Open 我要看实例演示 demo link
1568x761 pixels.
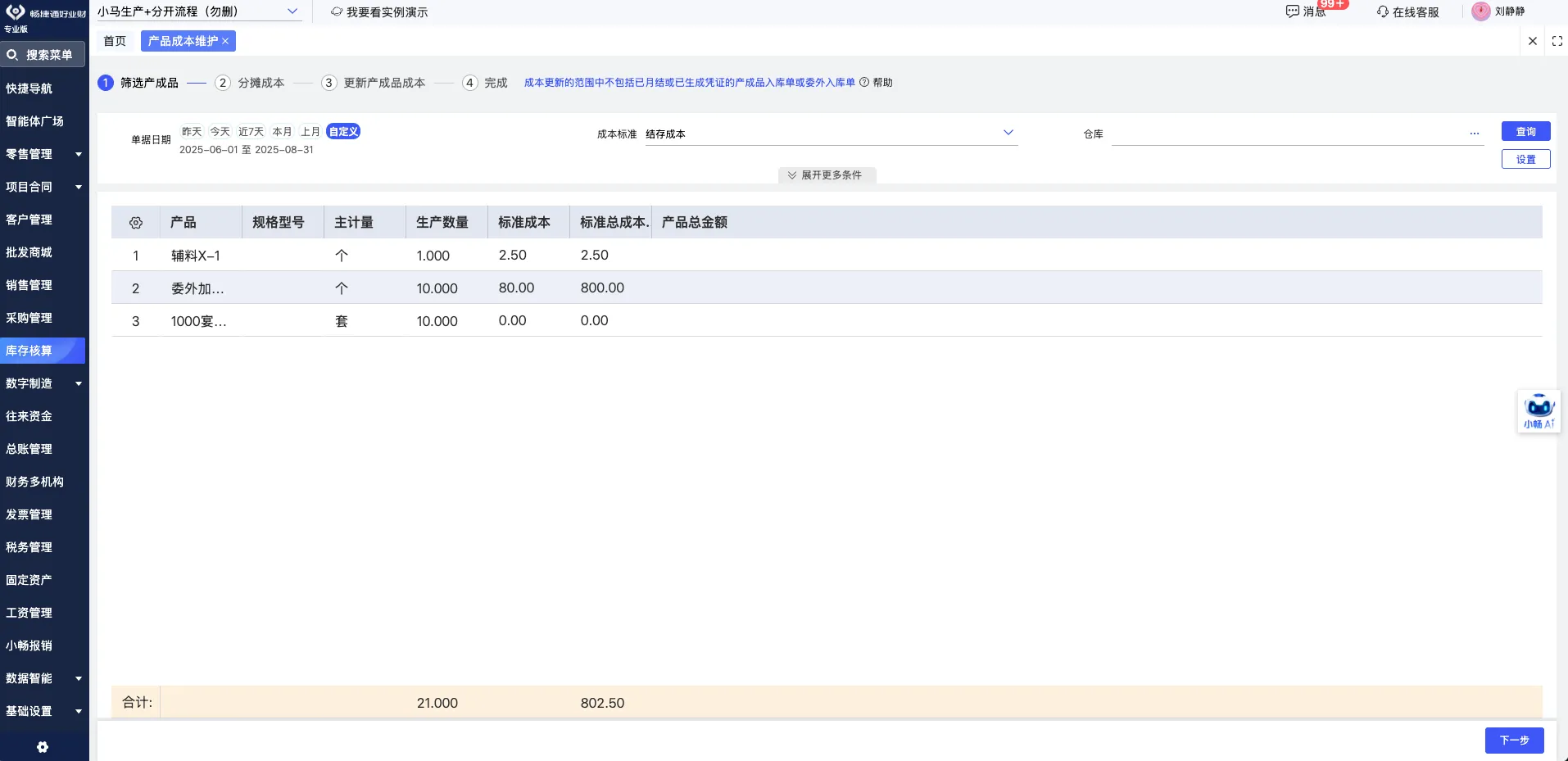click(379, 12)
